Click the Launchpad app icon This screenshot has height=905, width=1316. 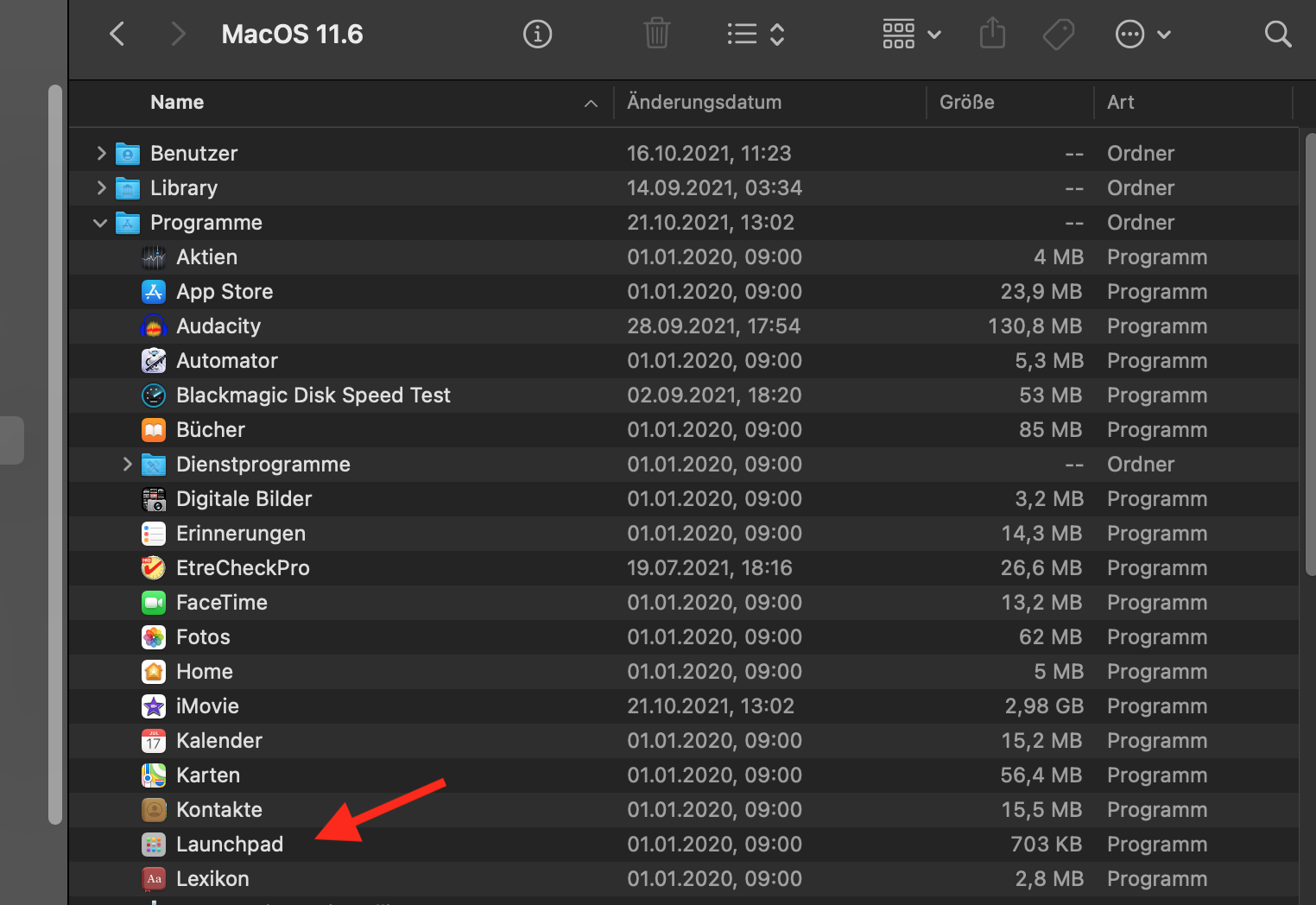pos(154,845)
